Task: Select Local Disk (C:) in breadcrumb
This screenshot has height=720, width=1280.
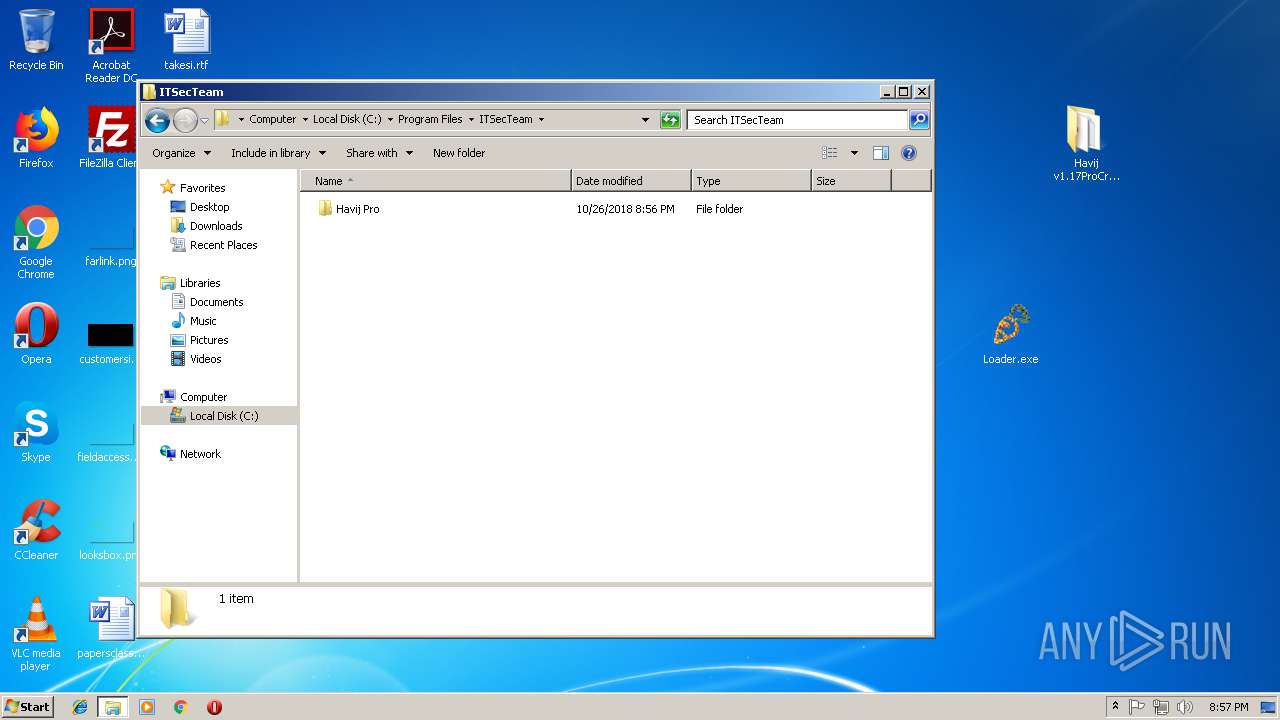Action: 347,119
